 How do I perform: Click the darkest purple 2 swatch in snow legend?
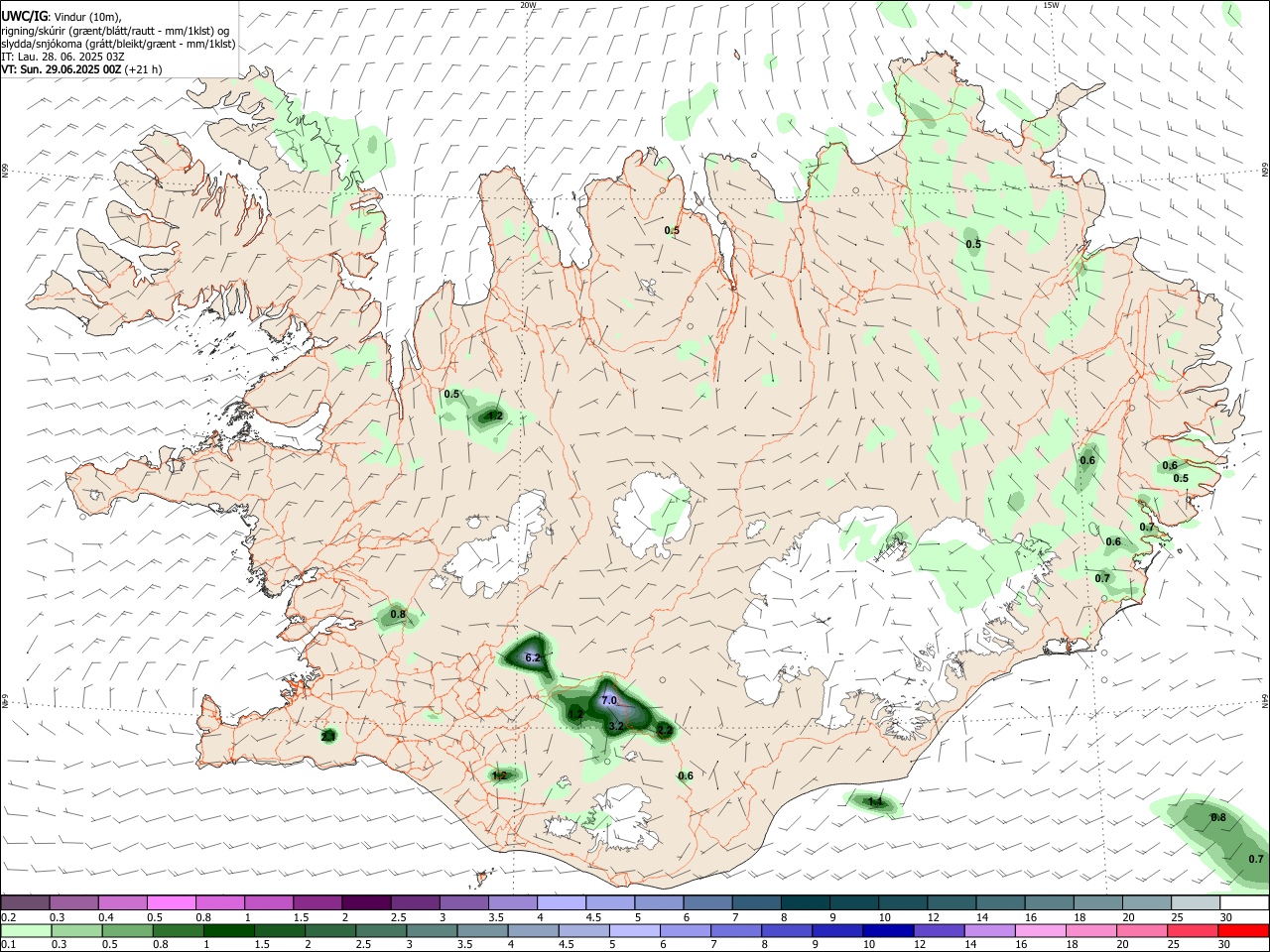367,902
